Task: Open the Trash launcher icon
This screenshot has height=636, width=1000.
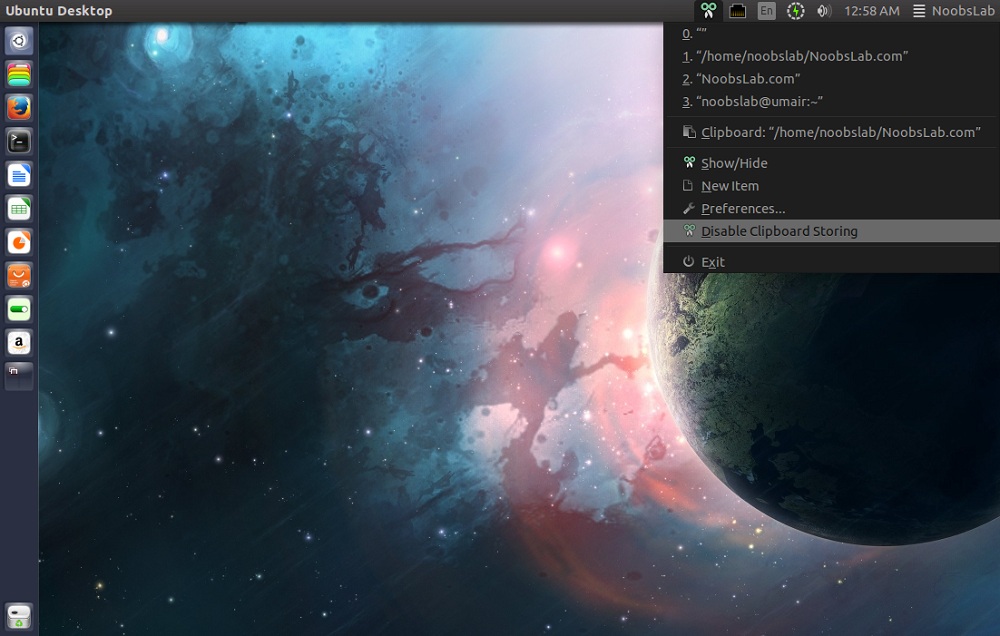Action: (19, 616)
